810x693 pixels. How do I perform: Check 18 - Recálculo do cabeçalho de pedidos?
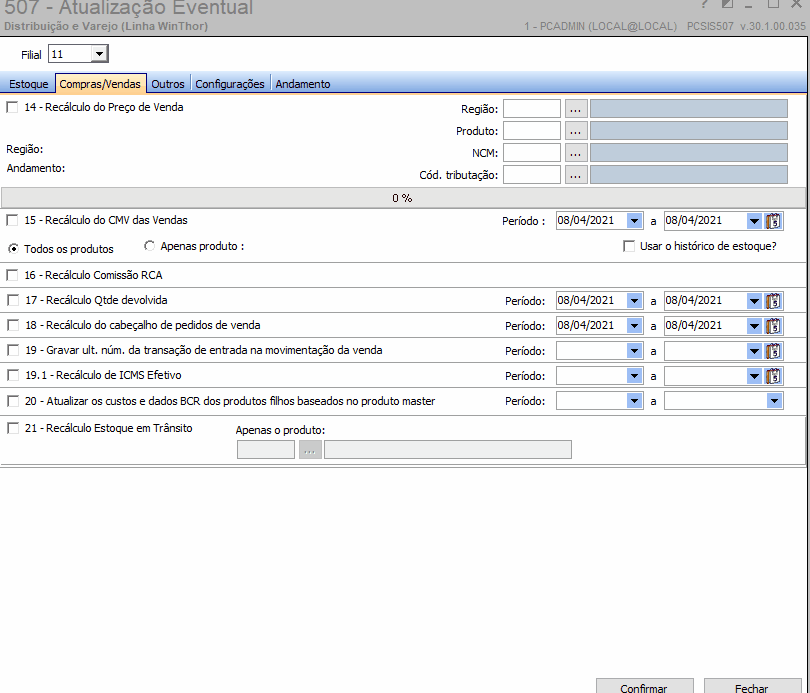coord(13,325)
